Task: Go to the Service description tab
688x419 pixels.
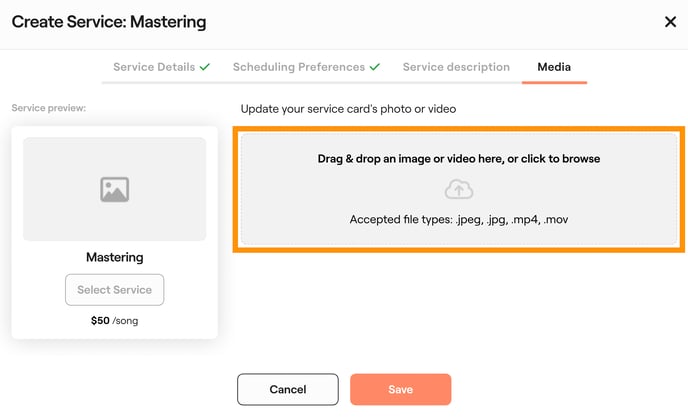Action: 456,67
